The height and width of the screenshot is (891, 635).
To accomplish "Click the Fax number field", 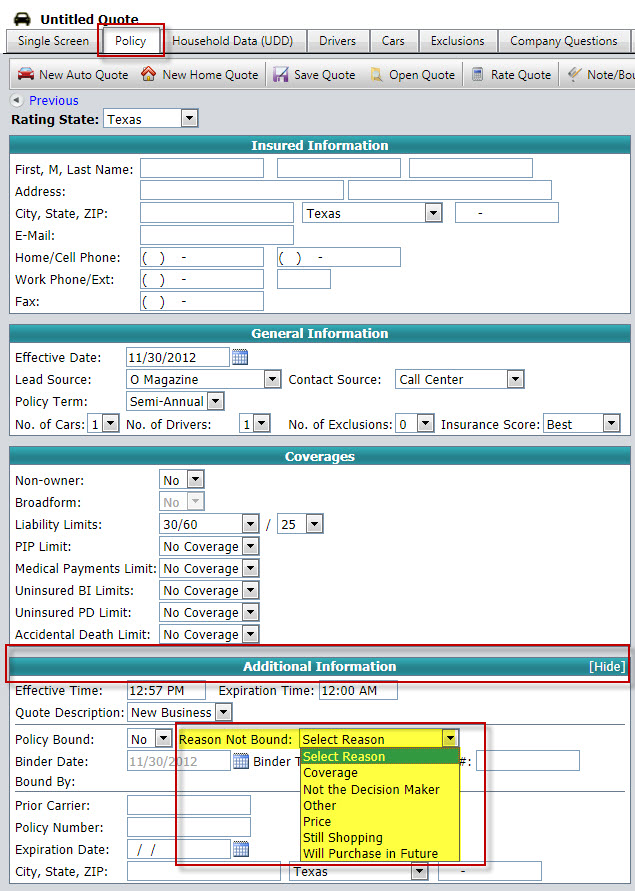I will [x=202, y=301].
